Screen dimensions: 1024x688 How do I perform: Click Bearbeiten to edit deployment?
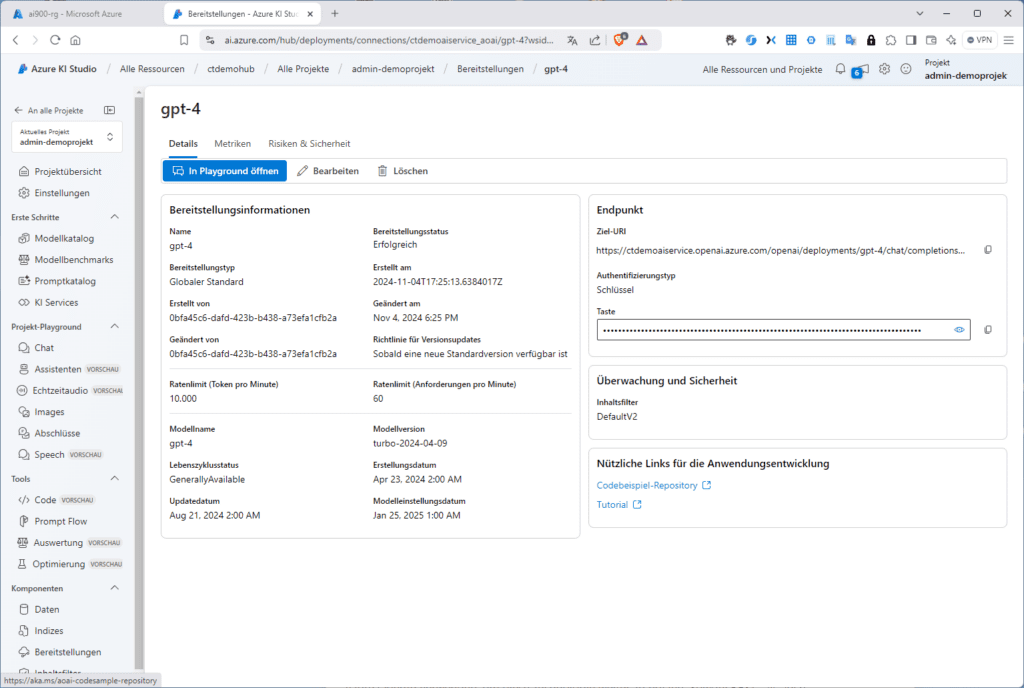coord(328,171)
